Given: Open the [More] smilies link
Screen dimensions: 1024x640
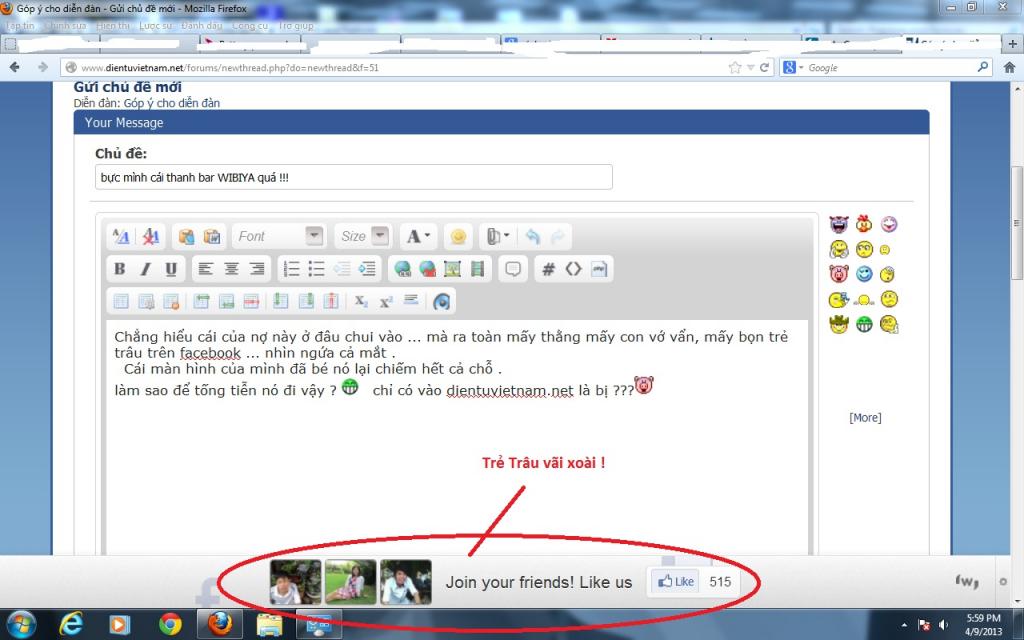Looking at the screenshot, I should [865, 417].
